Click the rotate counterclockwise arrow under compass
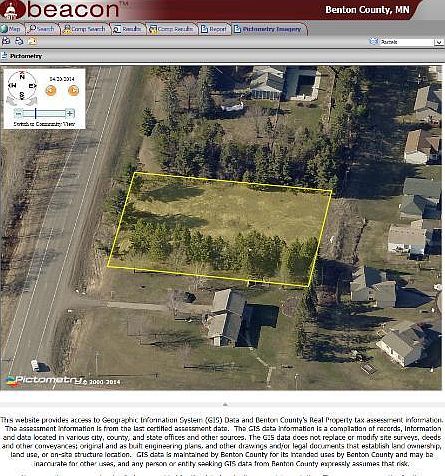The height and width of the screenshot is (476, 445). [x=12, y=101]
